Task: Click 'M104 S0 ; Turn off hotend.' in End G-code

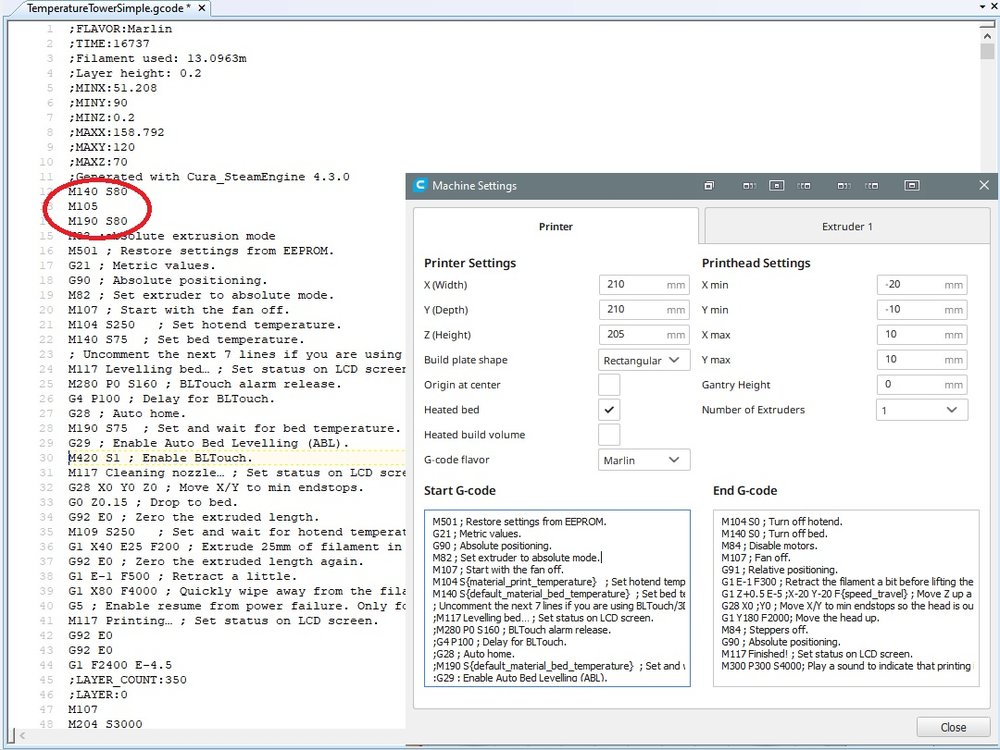Action: point(782,522)
